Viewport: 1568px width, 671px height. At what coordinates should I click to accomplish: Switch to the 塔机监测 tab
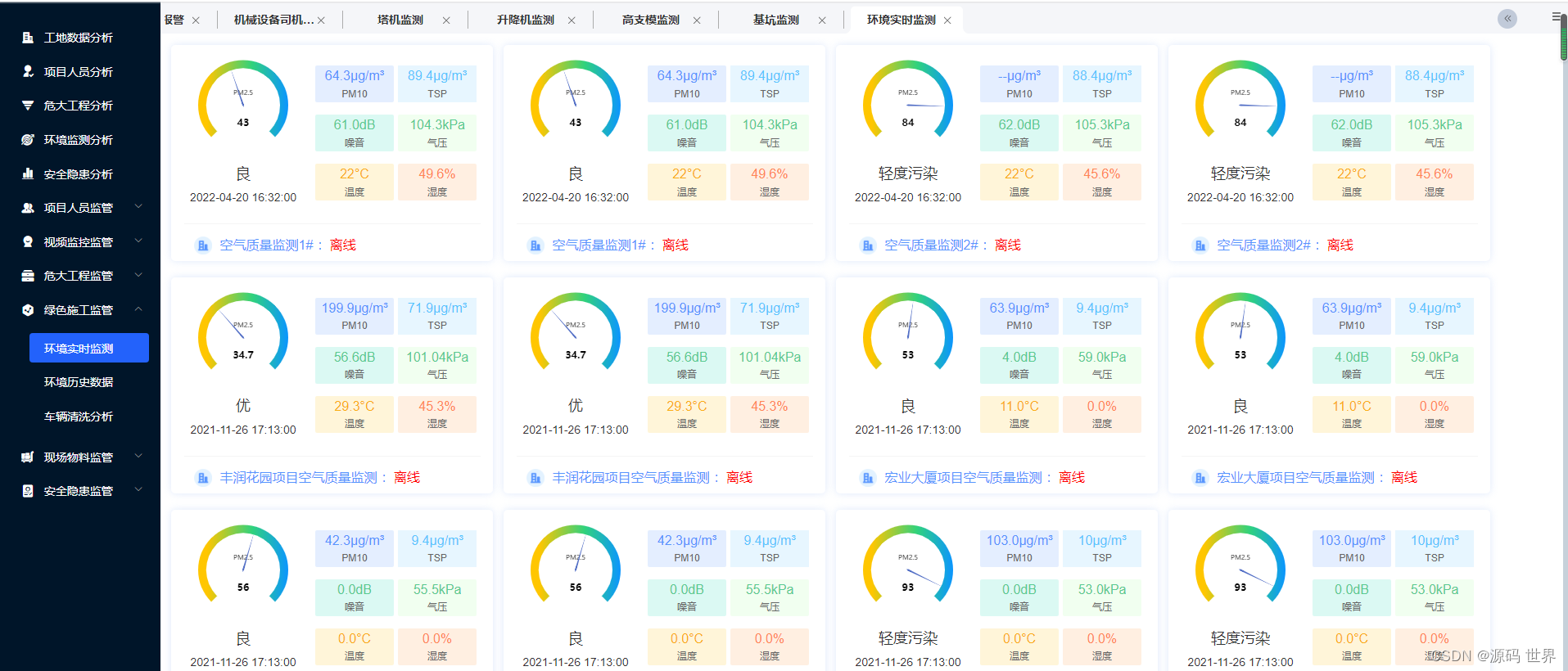coord(400,20)
